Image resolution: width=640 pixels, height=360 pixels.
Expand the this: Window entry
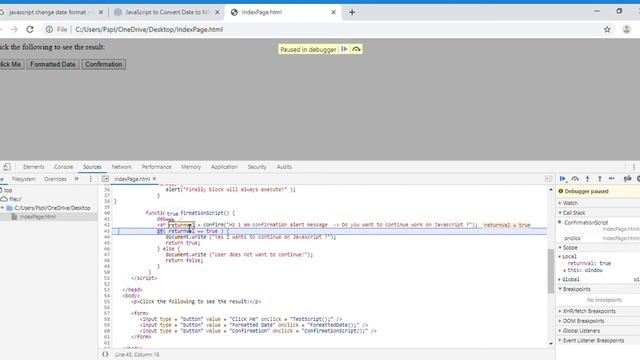click(x=584, y=270)
